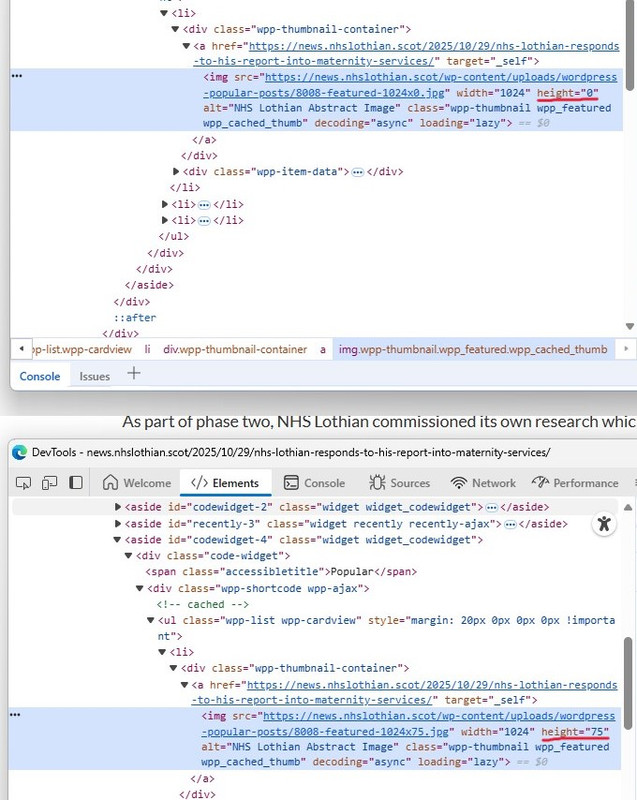Screen dimensions: 637x800
Task: Click the ellipsis badge in the codewidget-2 aside
Action: click(x=492, y=508)
